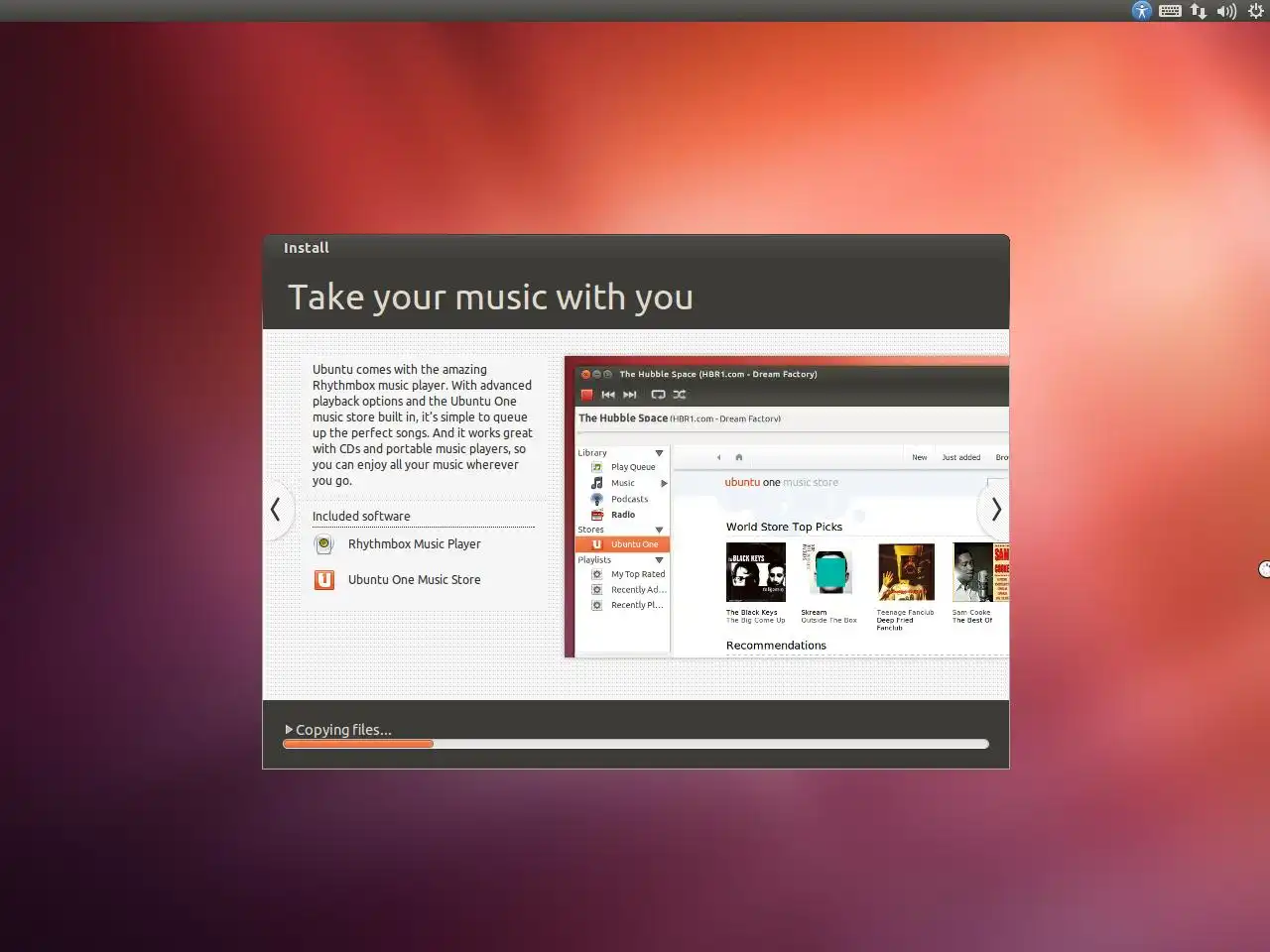Open the New tab in music store
This screenshot has width=1270, height=952.
tap(920, 457)
